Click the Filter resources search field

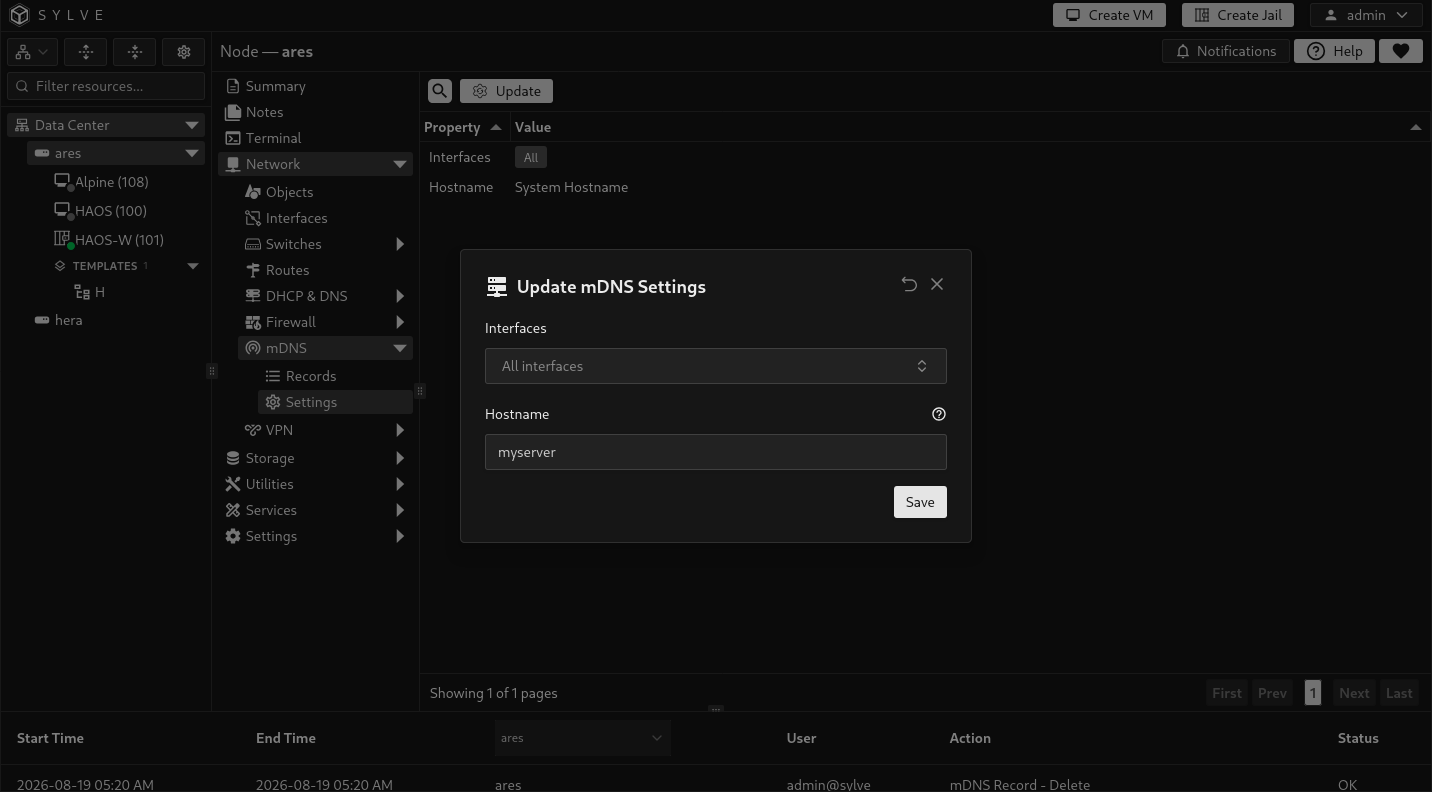[106, 86]
